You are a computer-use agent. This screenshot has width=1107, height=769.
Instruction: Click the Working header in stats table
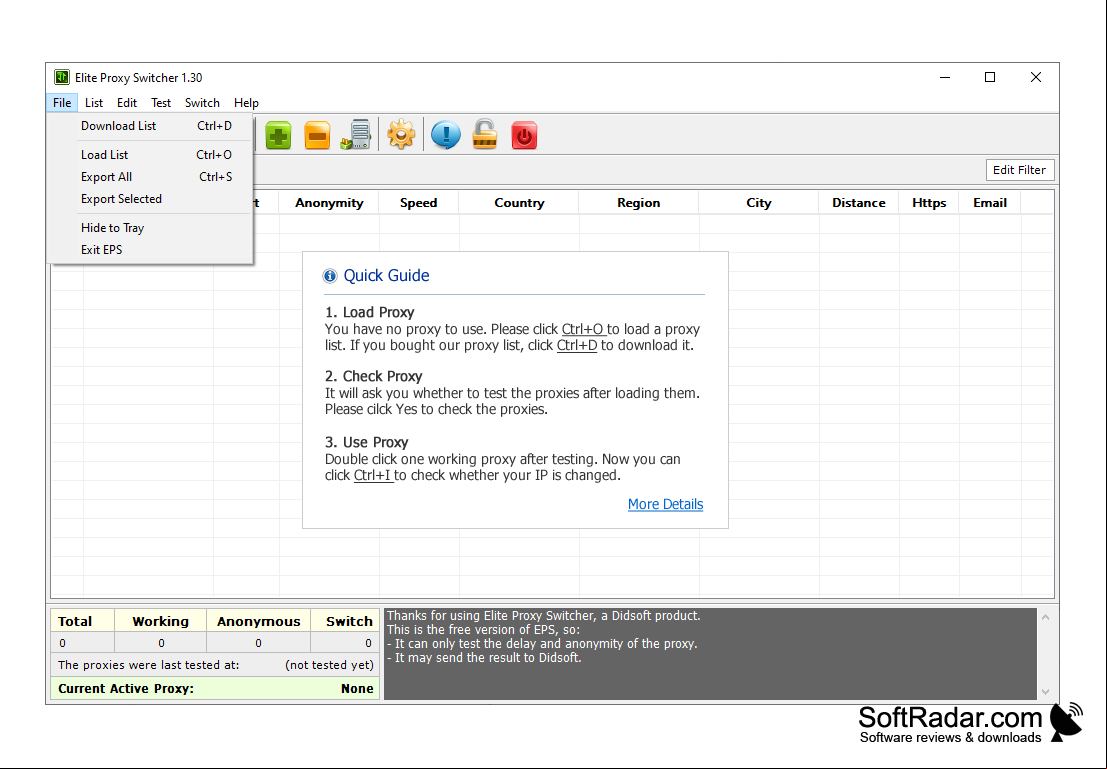[160, 621]
